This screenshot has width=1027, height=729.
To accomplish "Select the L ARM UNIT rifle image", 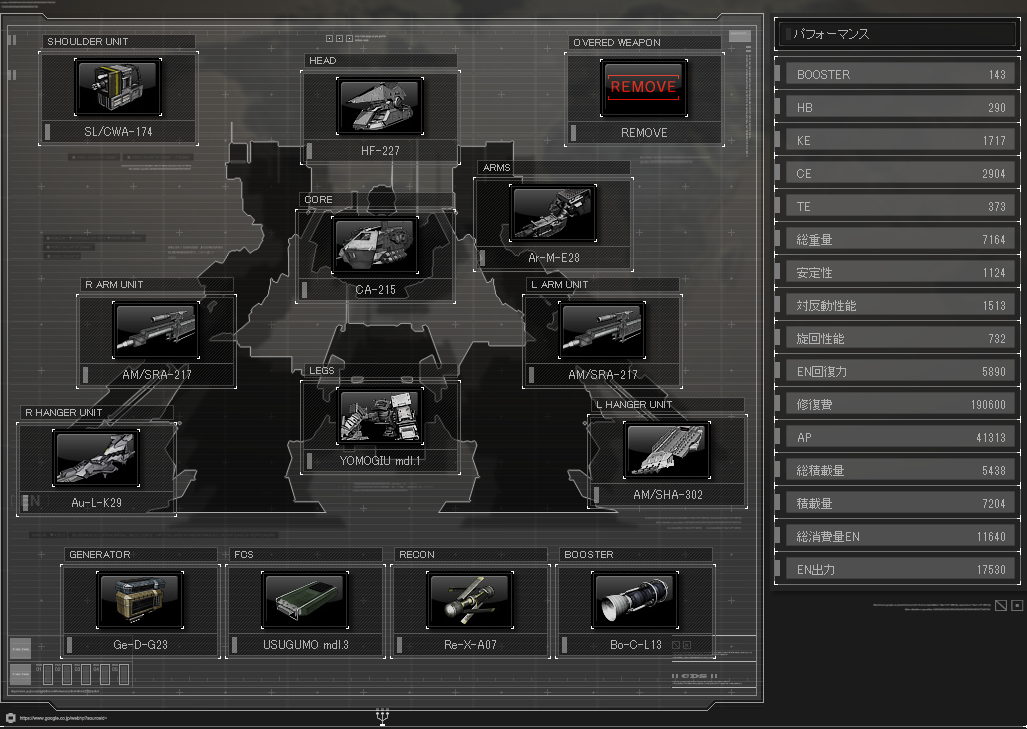I will (602, 330).
